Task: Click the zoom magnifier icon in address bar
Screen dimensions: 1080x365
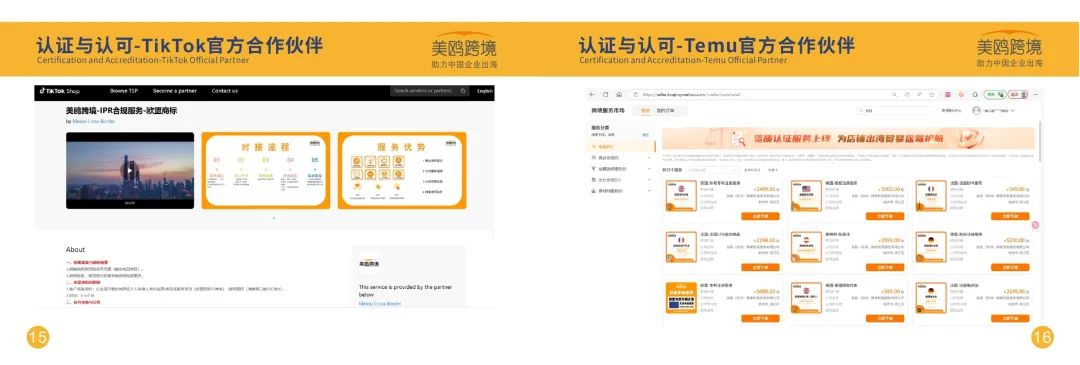Action: [x=895, y=94]
